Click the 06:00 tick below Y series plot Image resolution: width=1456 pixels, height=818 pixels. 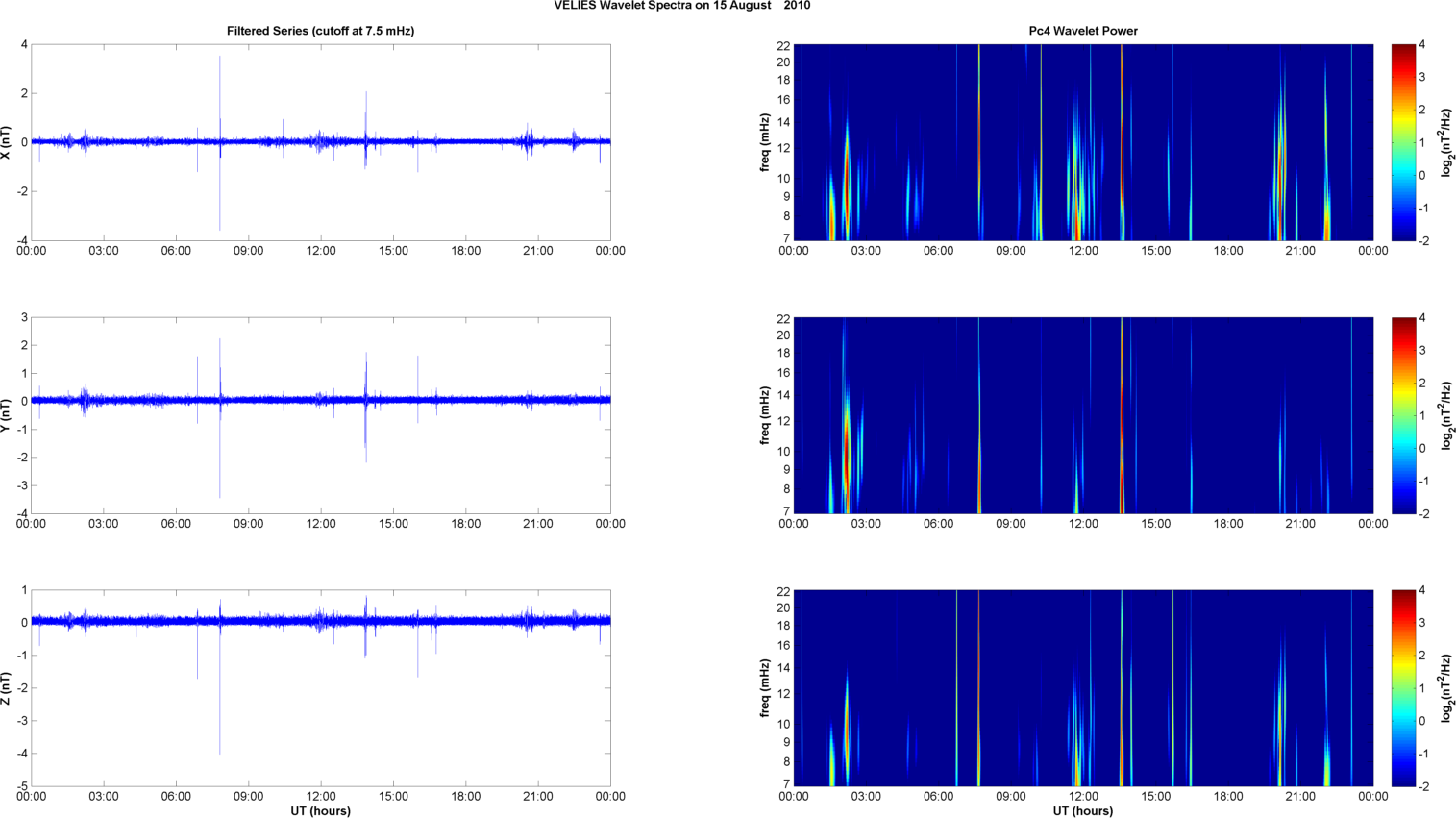(x=176, y=524)
